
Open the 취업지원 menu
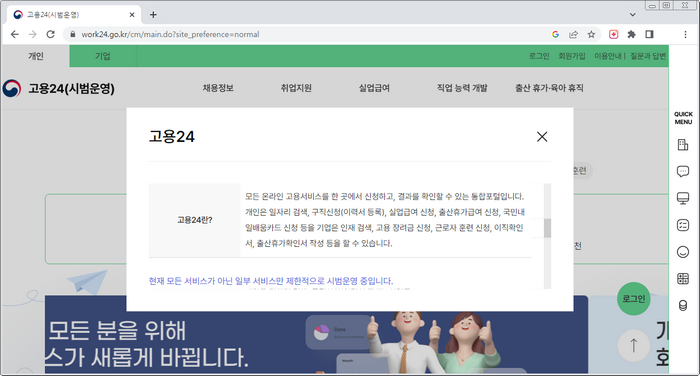[x=296, y=88]
